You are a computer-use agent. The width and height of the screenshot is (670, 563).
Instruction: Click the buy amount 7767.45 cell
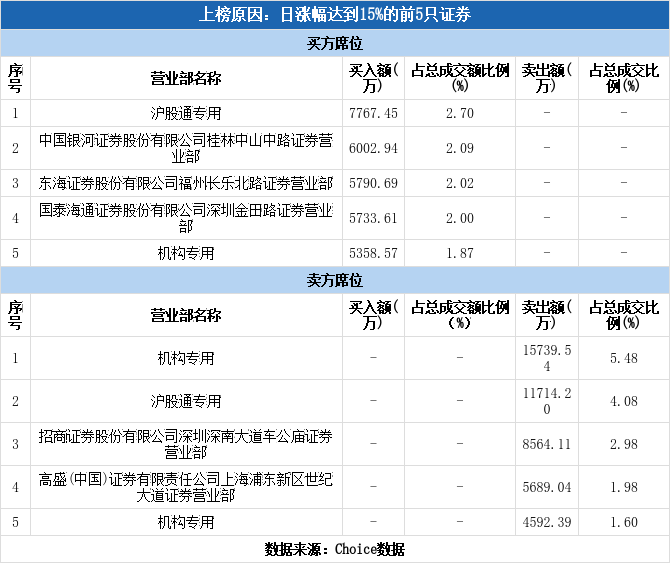tap(373, 113)
